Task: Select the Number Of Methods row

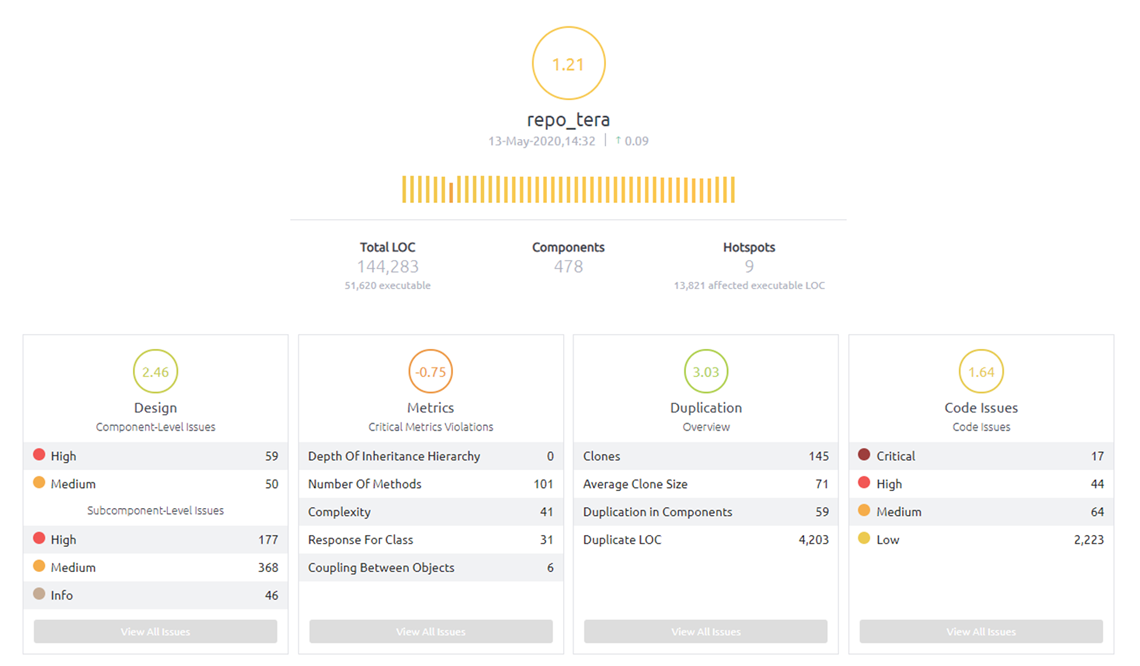Action: point(430,484)
